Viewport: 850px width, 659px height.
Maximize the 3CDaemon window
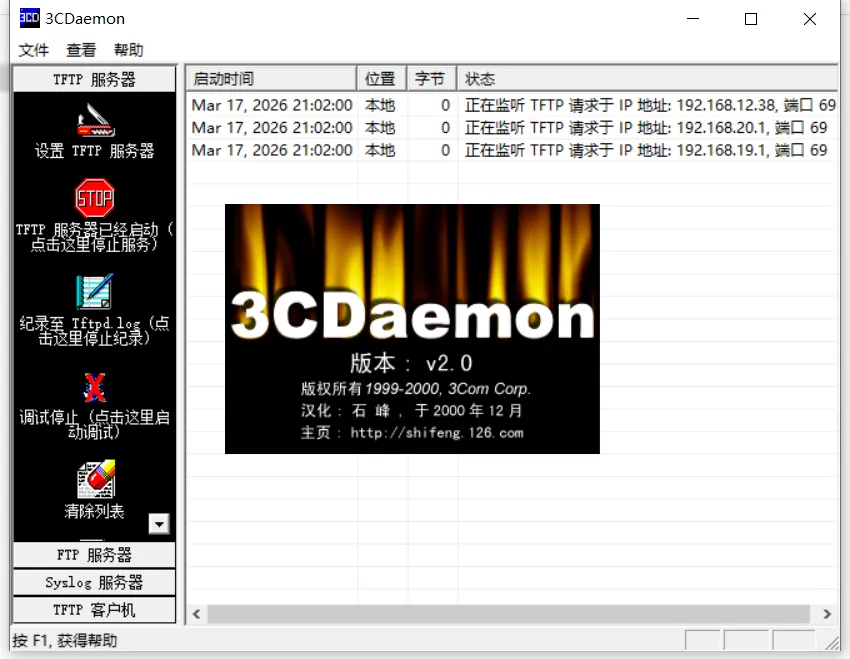click(x=751, y=18)
